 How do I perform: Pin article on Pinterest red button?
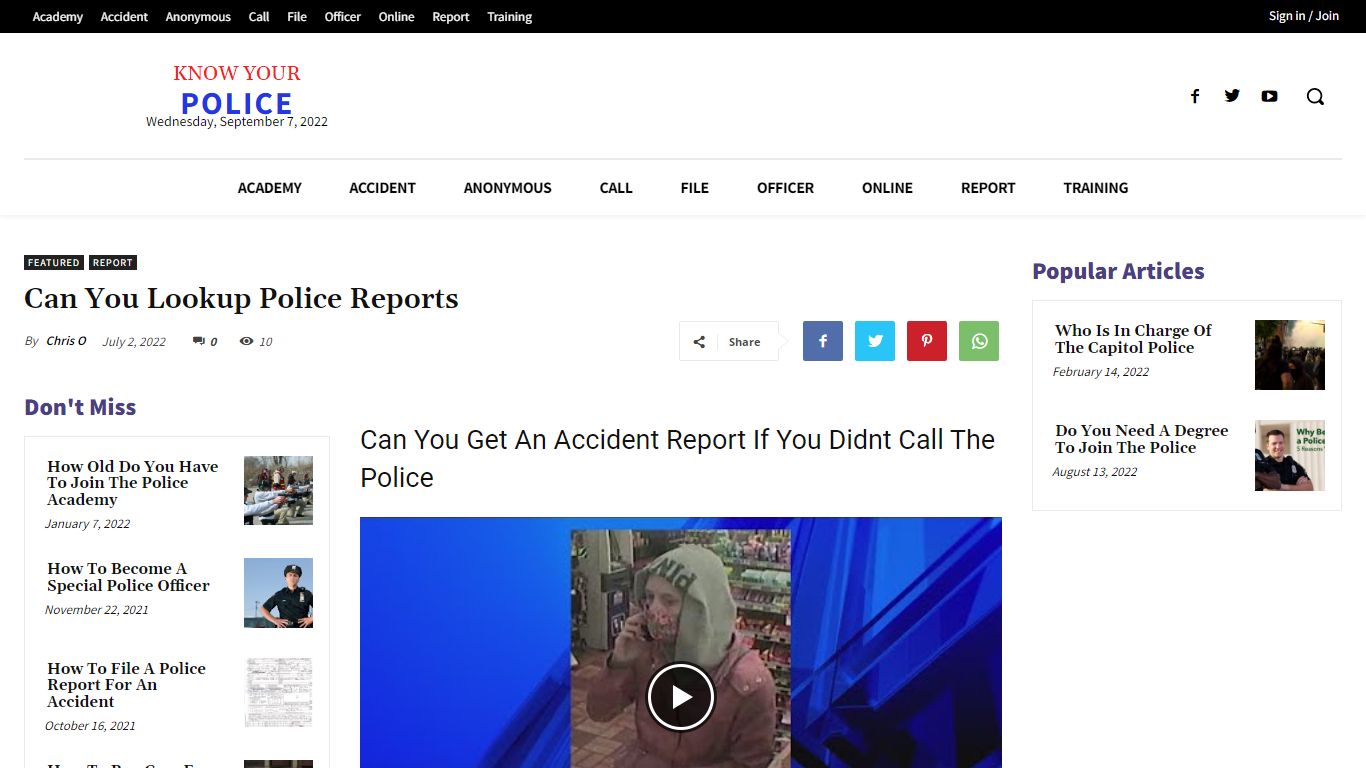(927, 341)
